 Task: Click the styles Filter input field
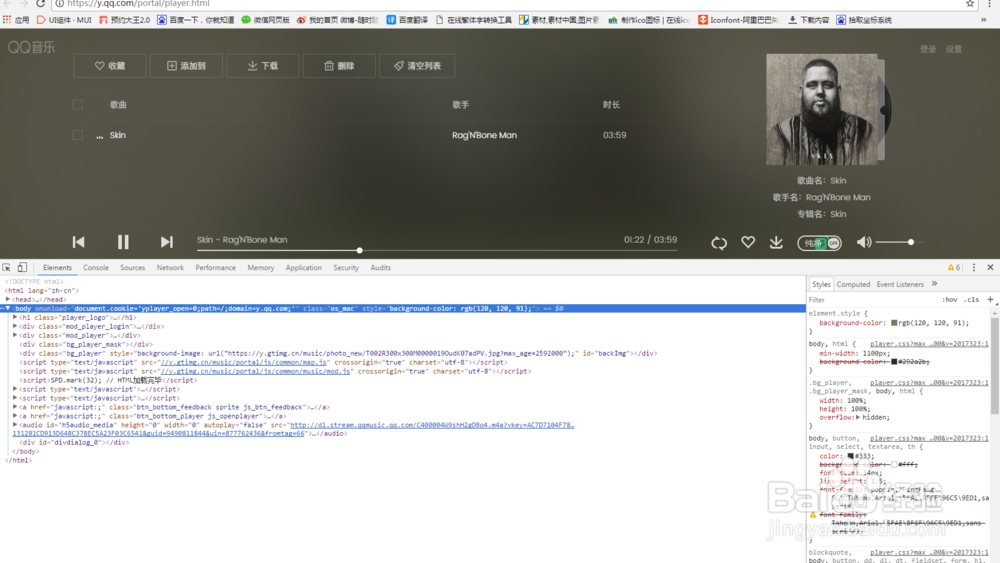tap(871, 300)
